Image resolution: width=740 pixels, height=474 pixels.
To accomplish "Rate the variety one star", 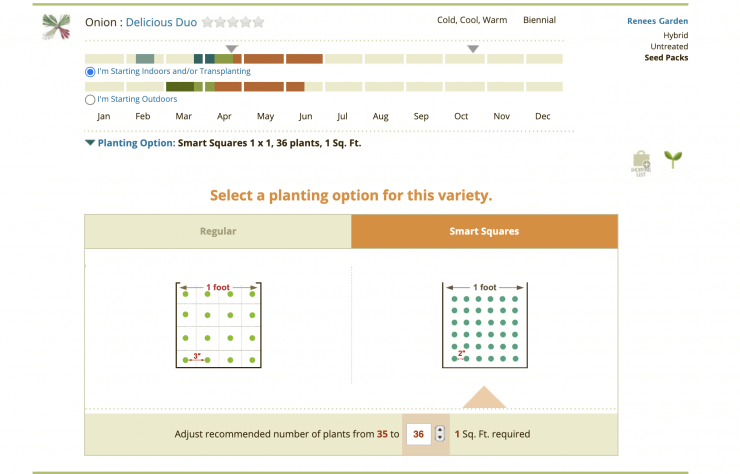I will pos(207,22).
